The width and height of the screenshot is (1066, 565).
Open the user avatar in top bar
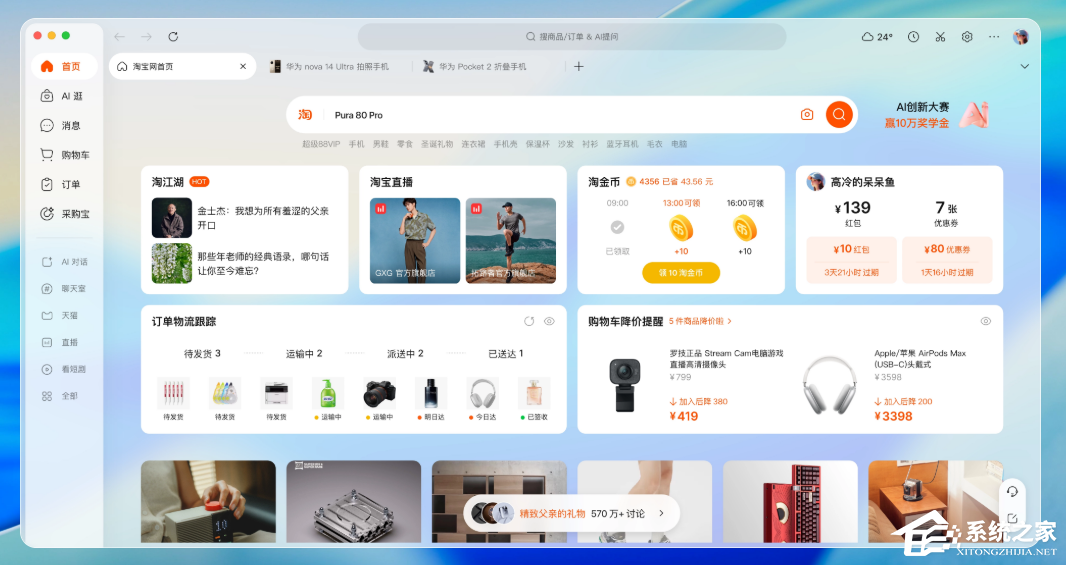[1020, 37]
